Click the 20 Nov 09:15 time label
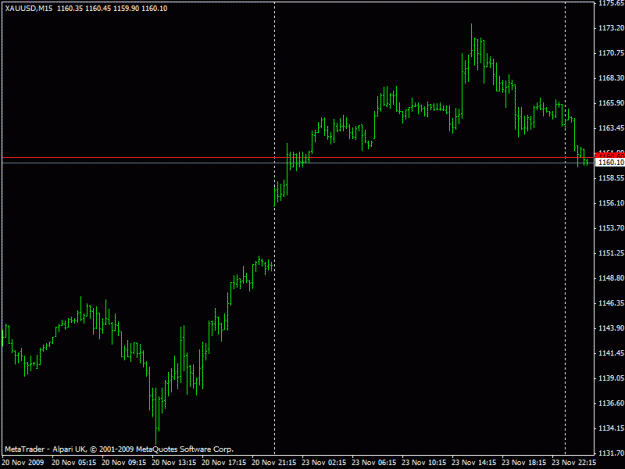Image resolution: width=625 pixels, height=469 pixels. click(x=124, y=463)
